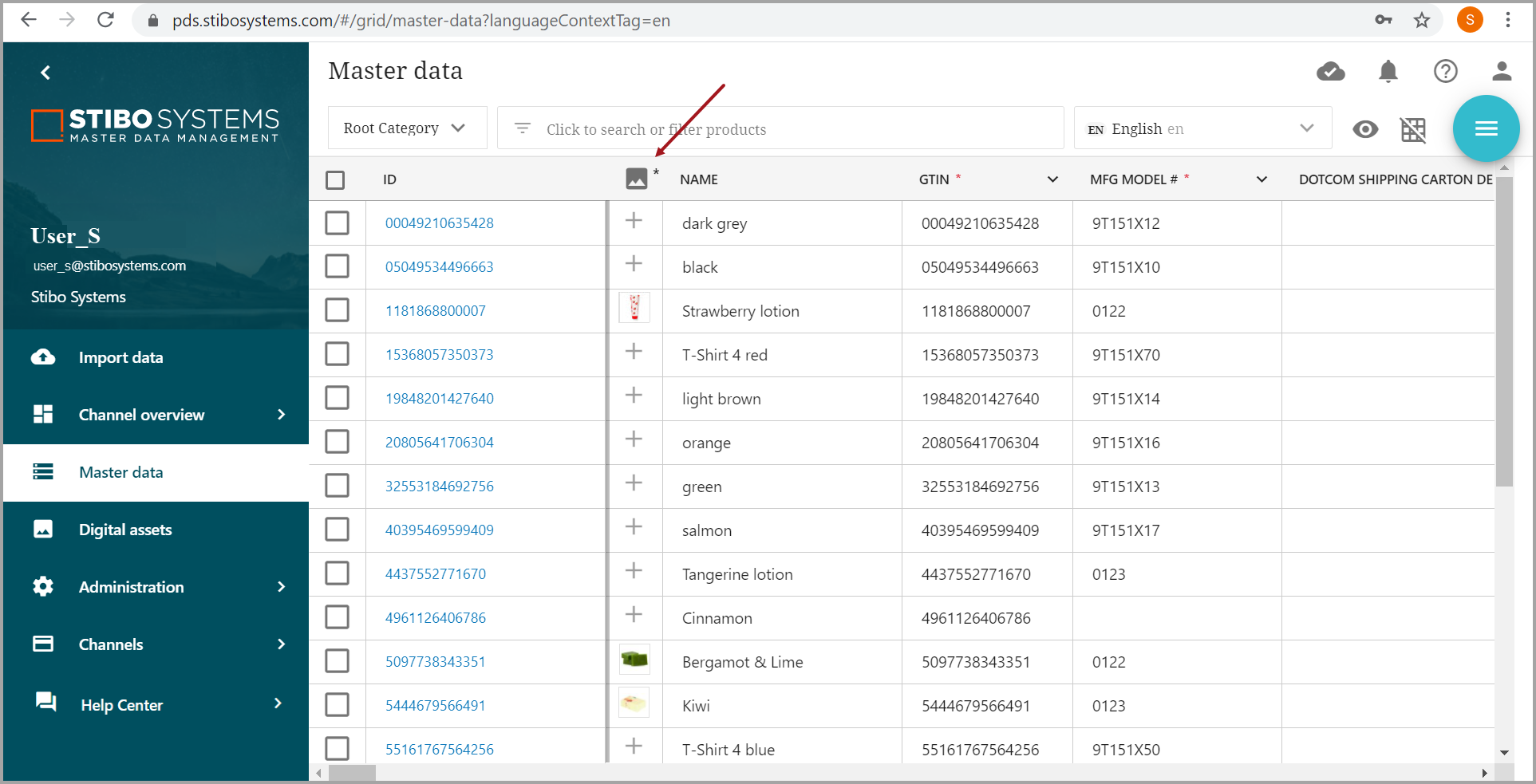Toggle the eye visibility icon

[1365, 129]
